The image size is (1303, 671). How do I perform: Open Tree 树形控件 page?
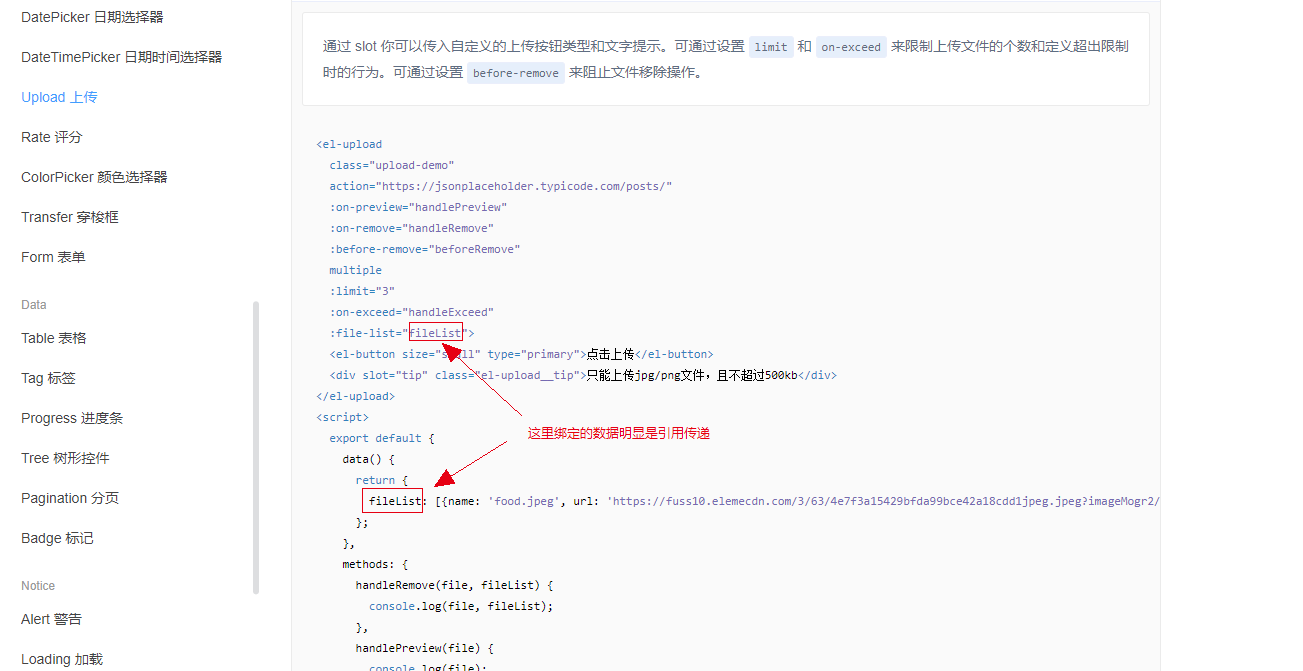coord(65,458)
